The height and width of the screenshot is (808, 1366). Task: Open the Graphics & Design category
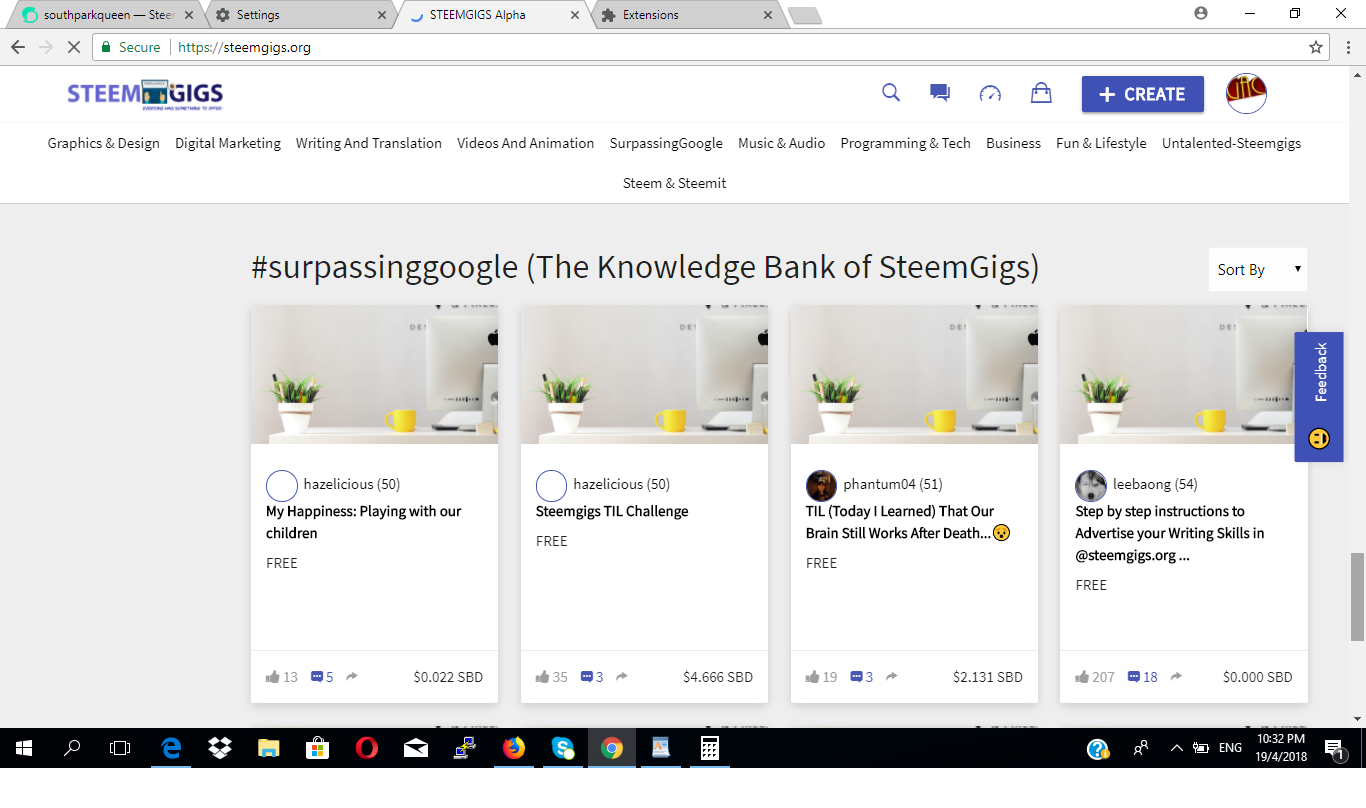104,143
